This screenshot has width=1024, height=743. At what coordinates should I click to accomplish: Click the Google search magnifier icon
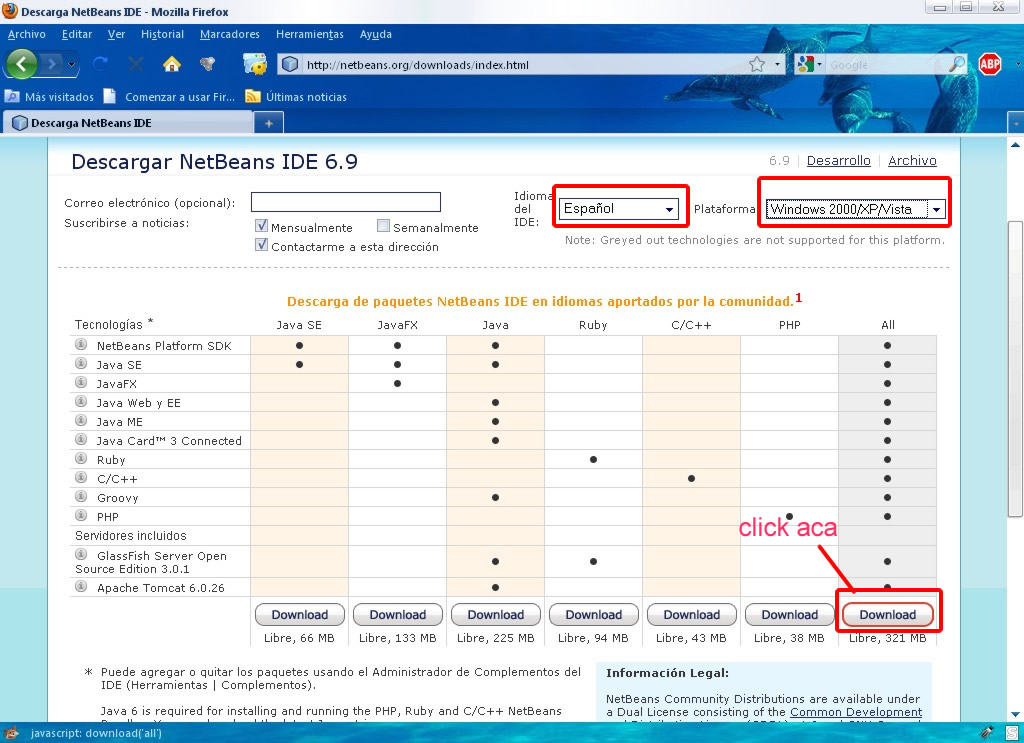959,63
